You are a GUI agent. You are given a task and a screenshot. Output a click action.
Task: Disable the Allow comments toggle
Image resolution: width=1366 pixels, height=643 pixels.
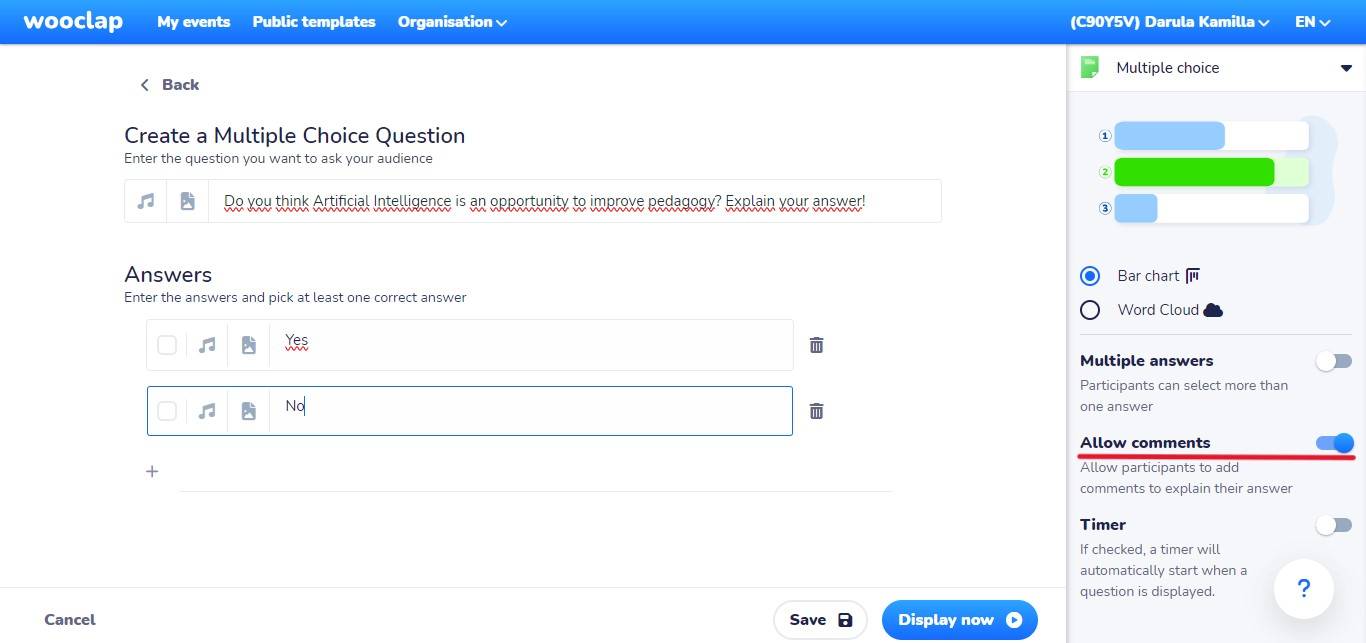point(1334,443)
